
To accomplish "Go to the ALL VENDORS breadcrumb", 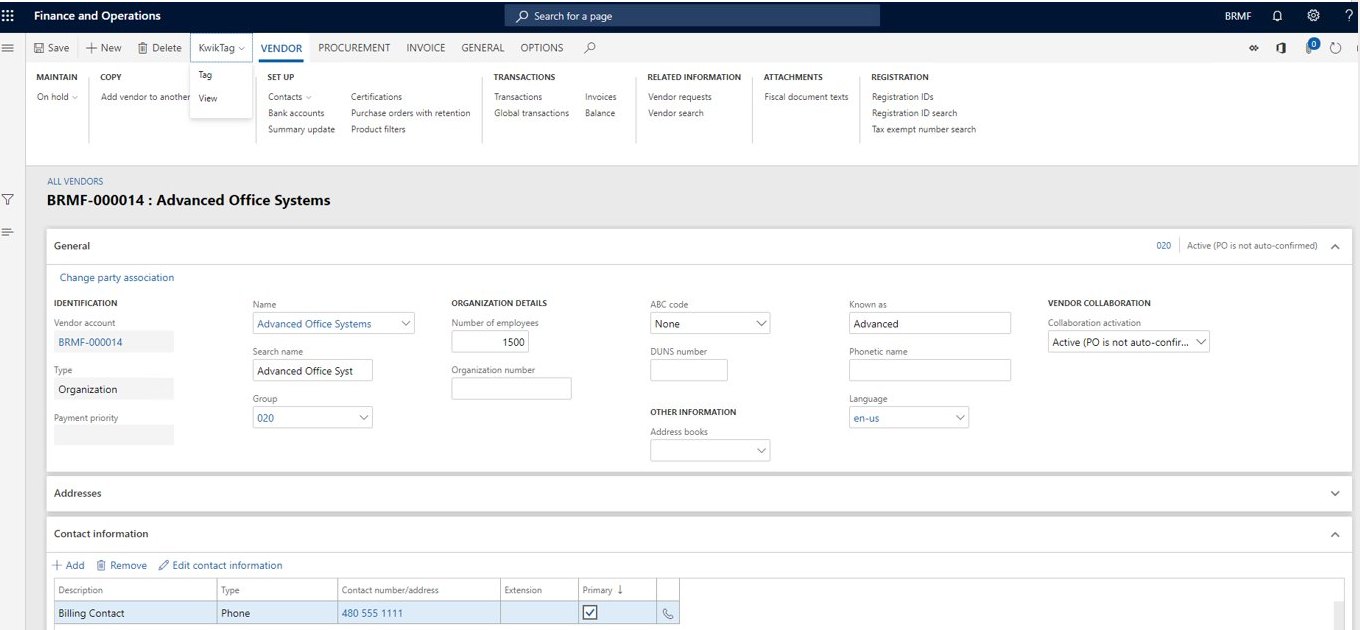I will (75, 181).
